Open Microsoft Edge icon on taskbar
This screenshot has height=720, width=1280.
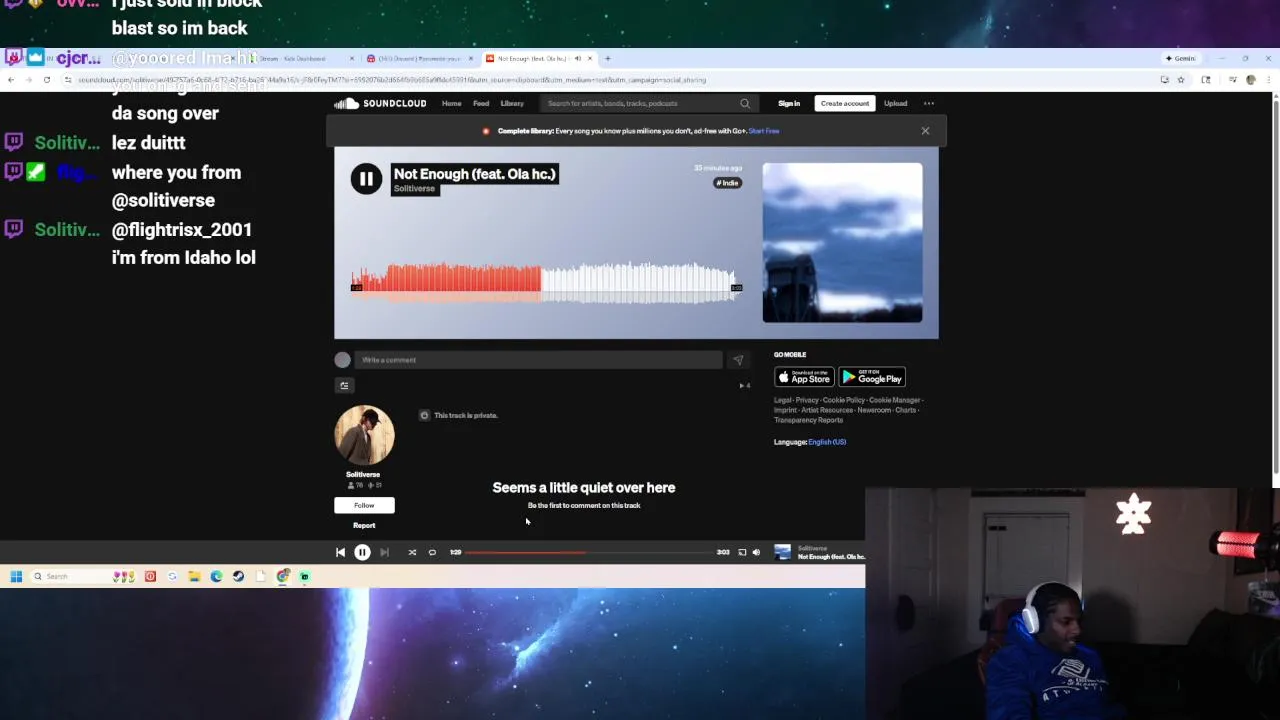(216, 576)
